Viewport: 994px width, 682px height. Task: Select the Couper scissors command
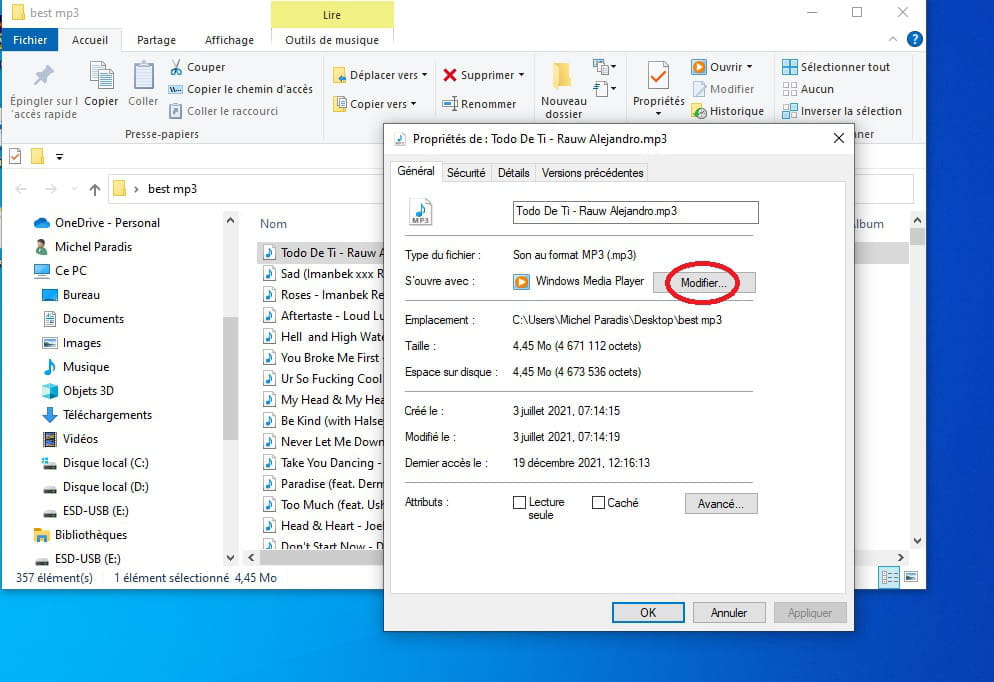click(197, 67)
